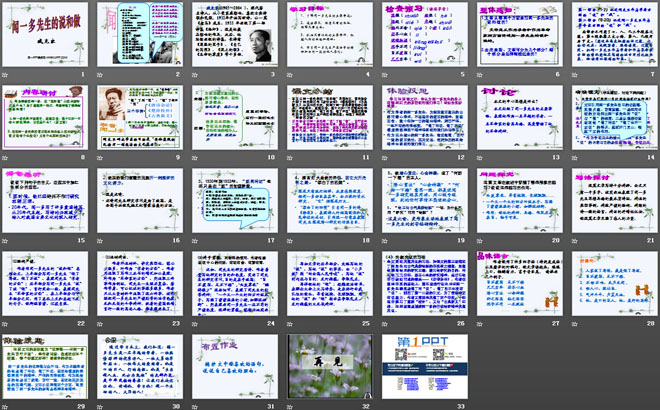This screenshot has height=410, width=660.
Task: Select slide 21 thumbnail
Action: coord(615,200)
